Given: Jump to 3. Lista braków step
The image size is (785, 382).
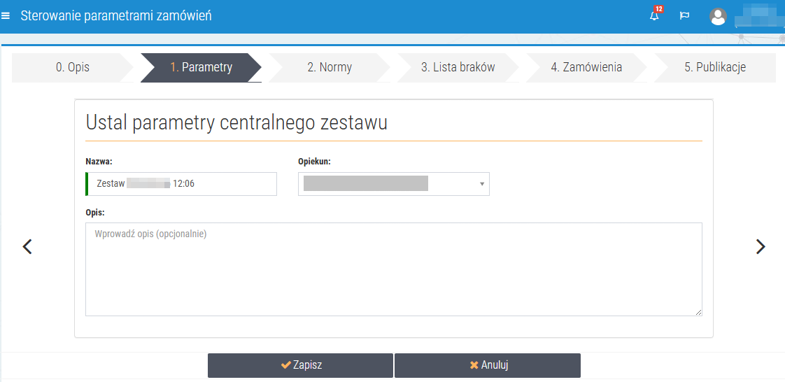Looking at the screenshot, I should 458,68.
